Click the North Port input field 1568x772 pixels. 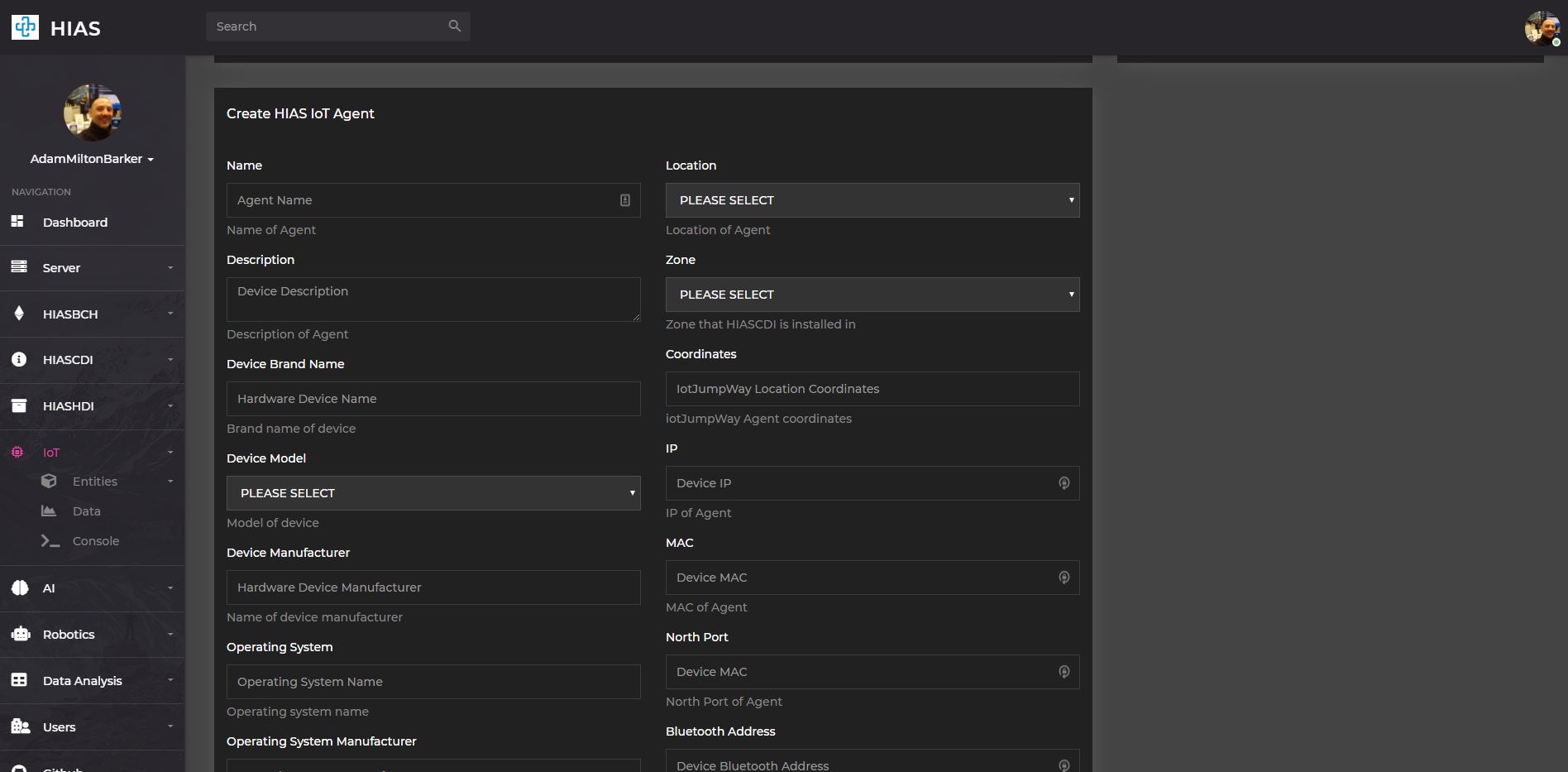point(872,672)
